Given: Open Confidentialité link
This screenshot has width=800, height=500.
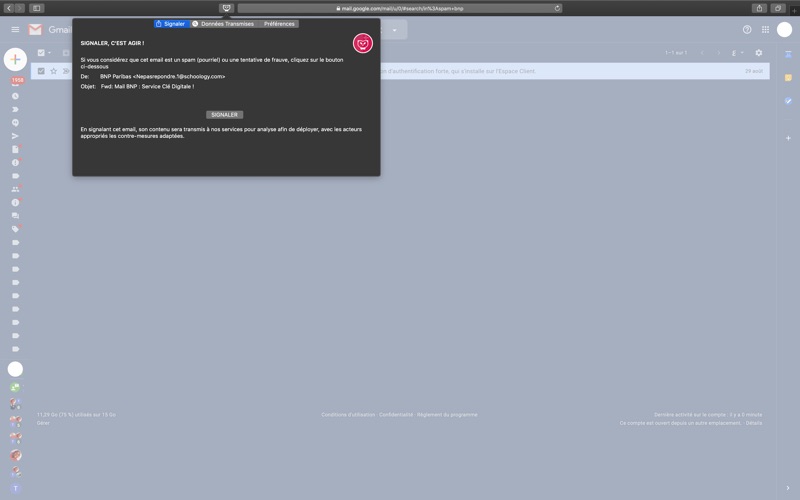Looking at the screenshot, I should 396,415.
